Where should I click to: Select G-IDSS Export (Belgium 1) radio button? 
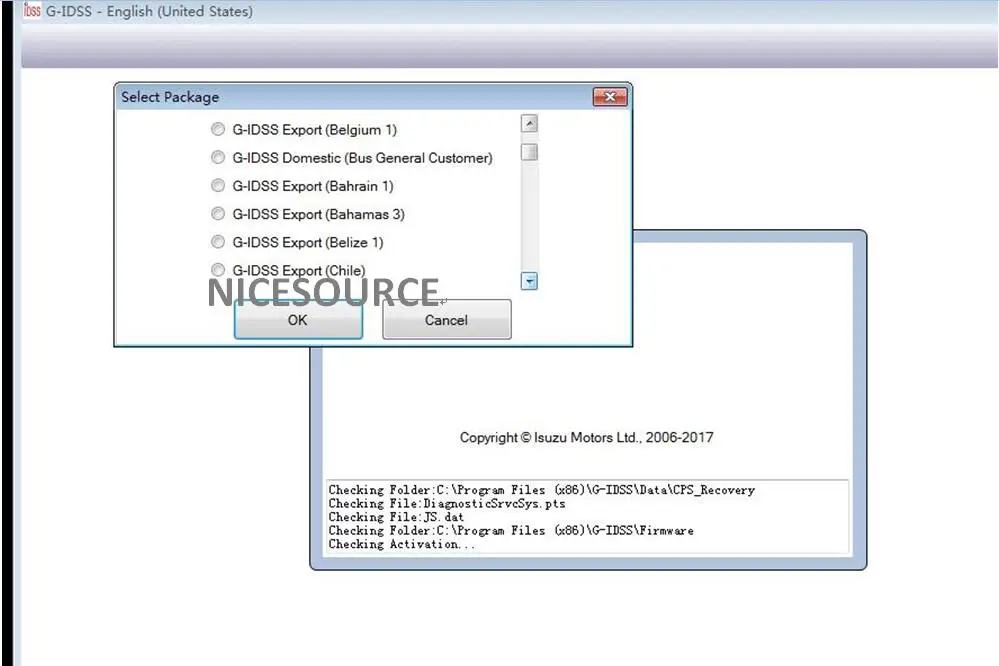218,129
